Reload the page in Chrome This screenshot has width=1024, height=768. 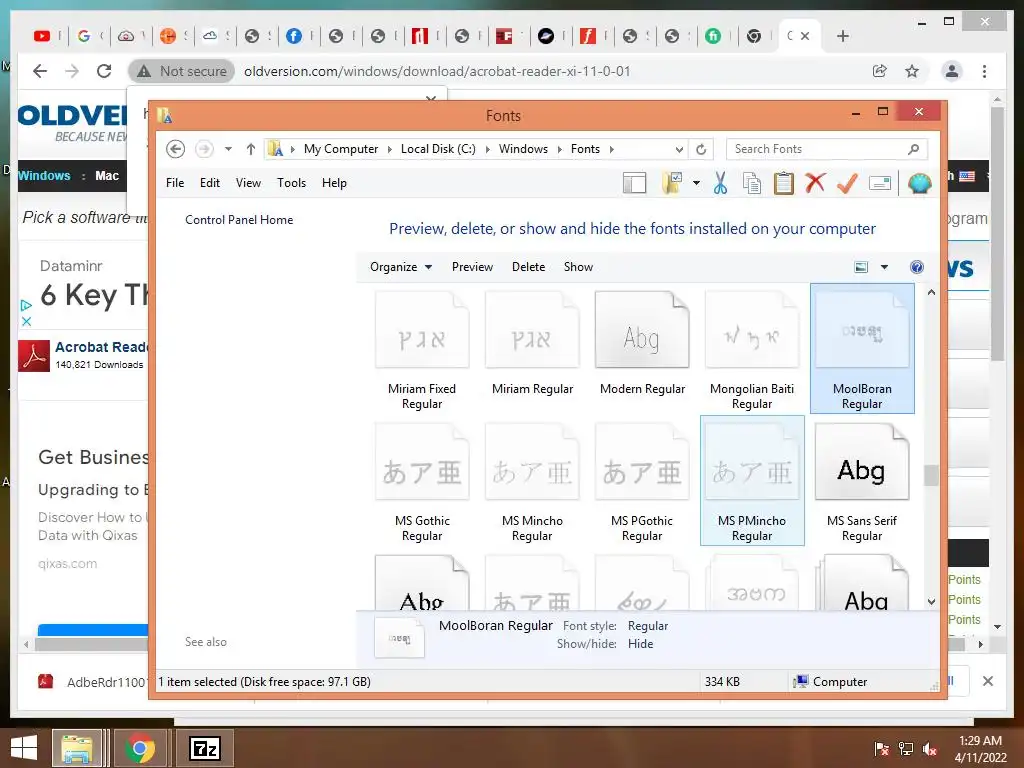[x=104, y=71]
